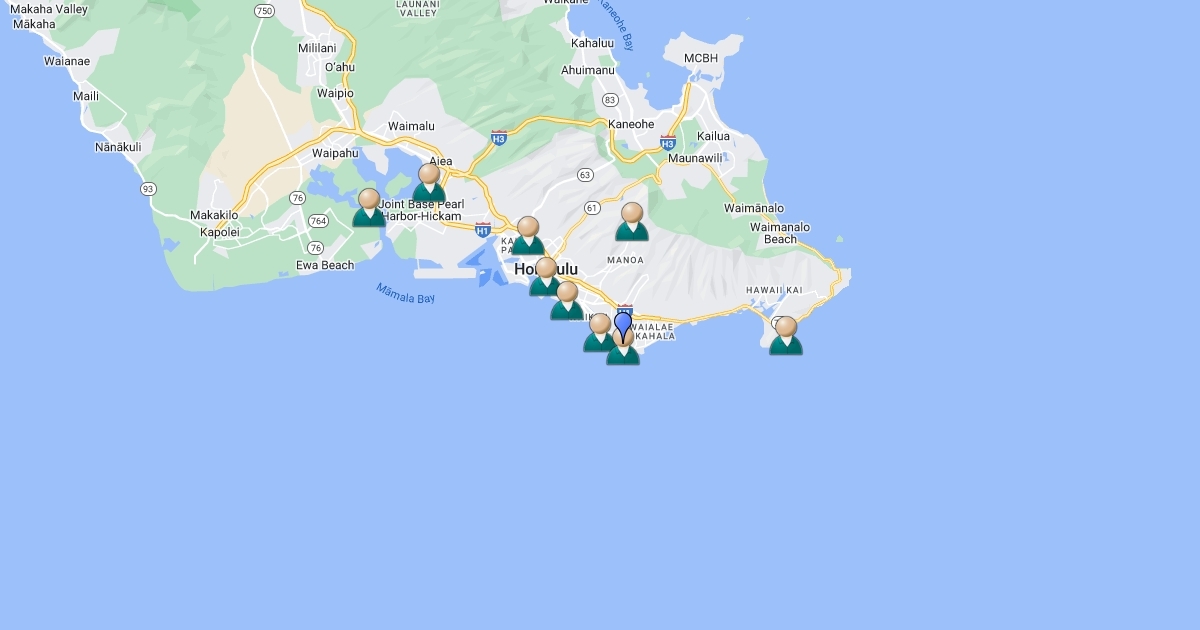Select person marker covering the Honolulu label
The height and width of the screenshot is (630, 1200).
(545, 276)
